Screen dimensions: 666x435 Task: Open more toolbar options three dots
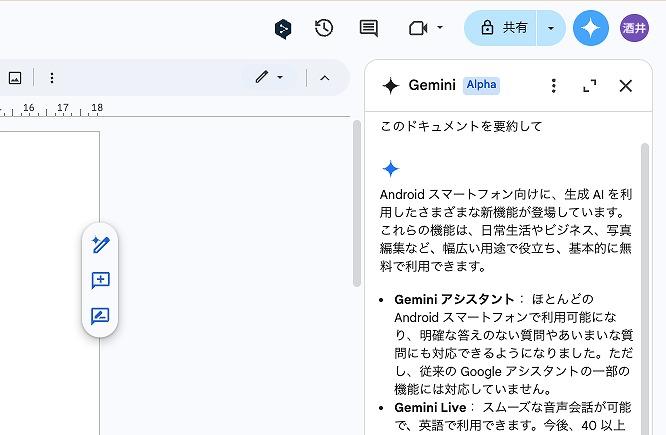coord(51,78)
